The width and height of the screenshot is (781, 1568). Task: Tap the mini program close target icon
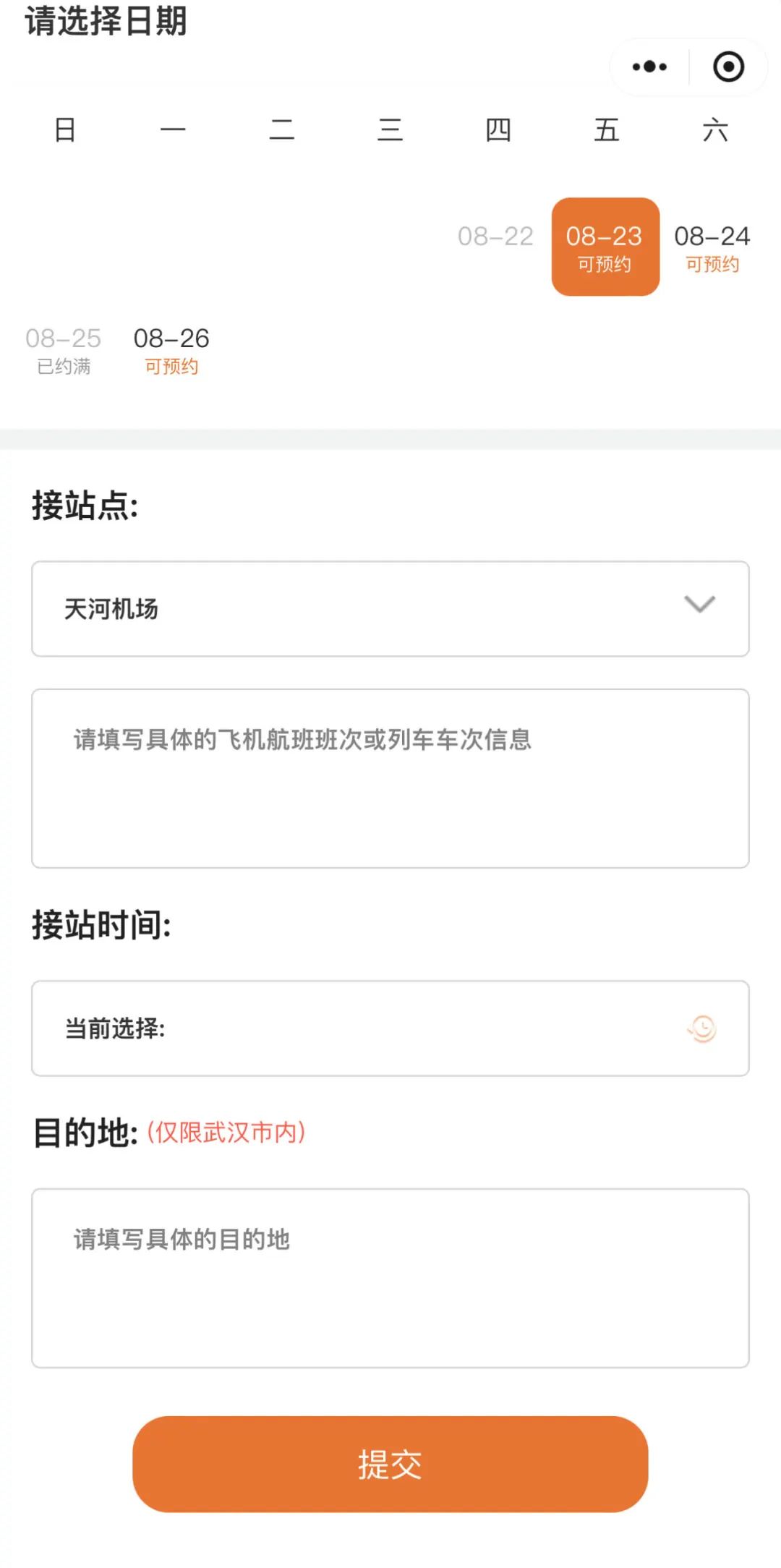(x=728, y=67)
